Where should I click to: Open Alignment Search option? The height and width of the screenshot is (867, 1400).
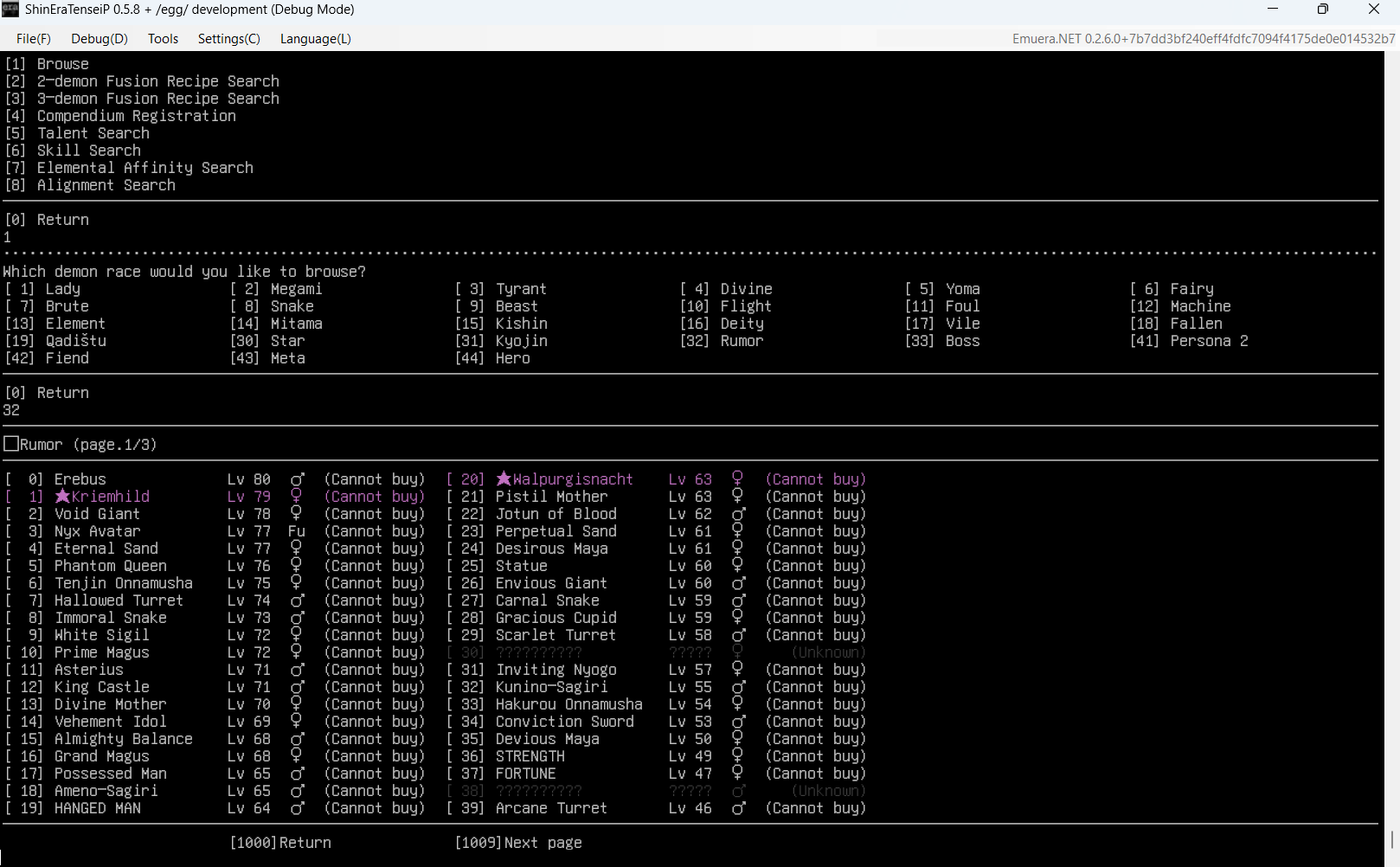90,185
